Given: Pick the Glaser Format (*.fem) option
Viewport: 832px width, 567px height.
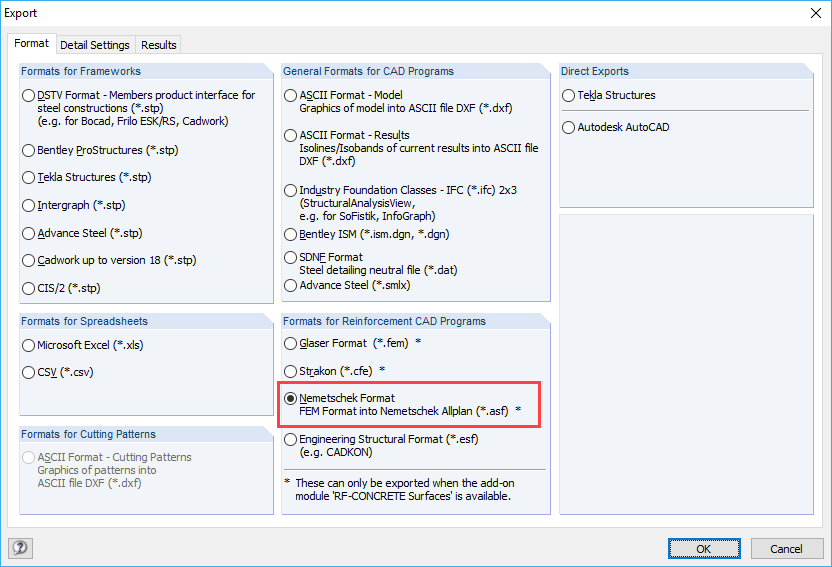Looking at the screenshot, I should coord(291,343).
